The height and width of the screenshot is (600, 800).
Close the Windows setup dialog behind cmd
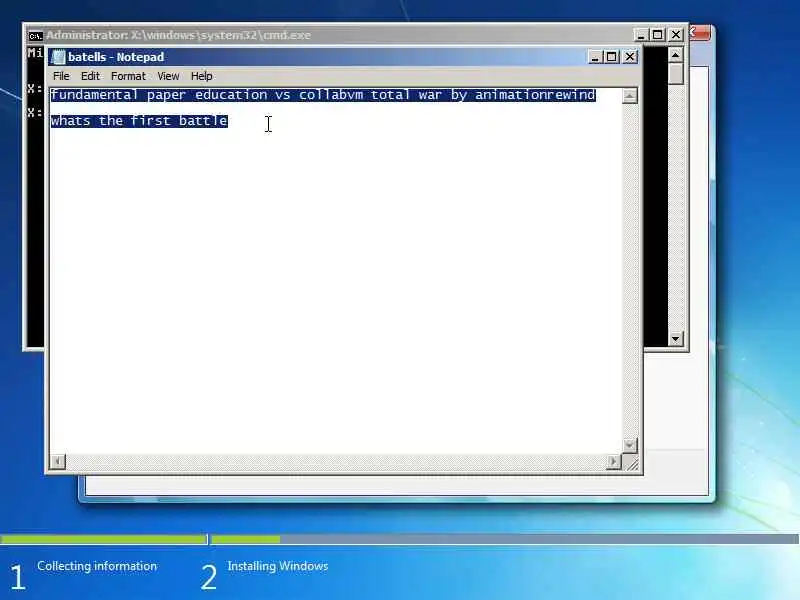[x=700, y=33]
